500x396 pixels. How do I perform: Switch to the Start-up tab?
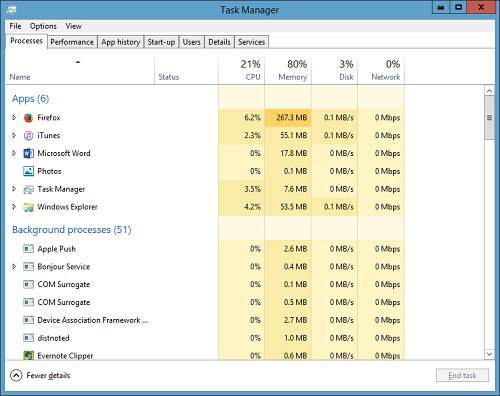coord(161,42)
